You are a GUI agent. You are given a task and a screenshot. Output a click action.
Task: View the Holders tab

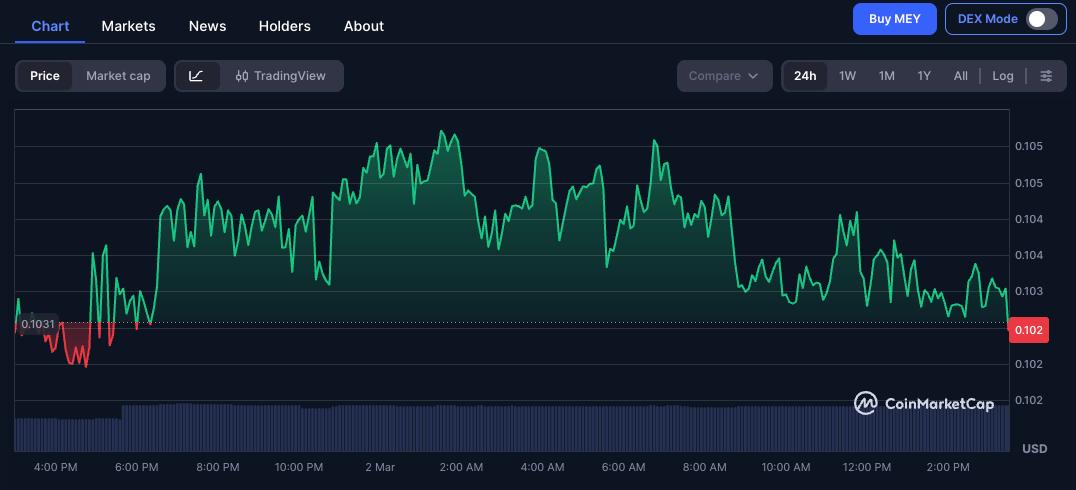[x=285, y=26]
